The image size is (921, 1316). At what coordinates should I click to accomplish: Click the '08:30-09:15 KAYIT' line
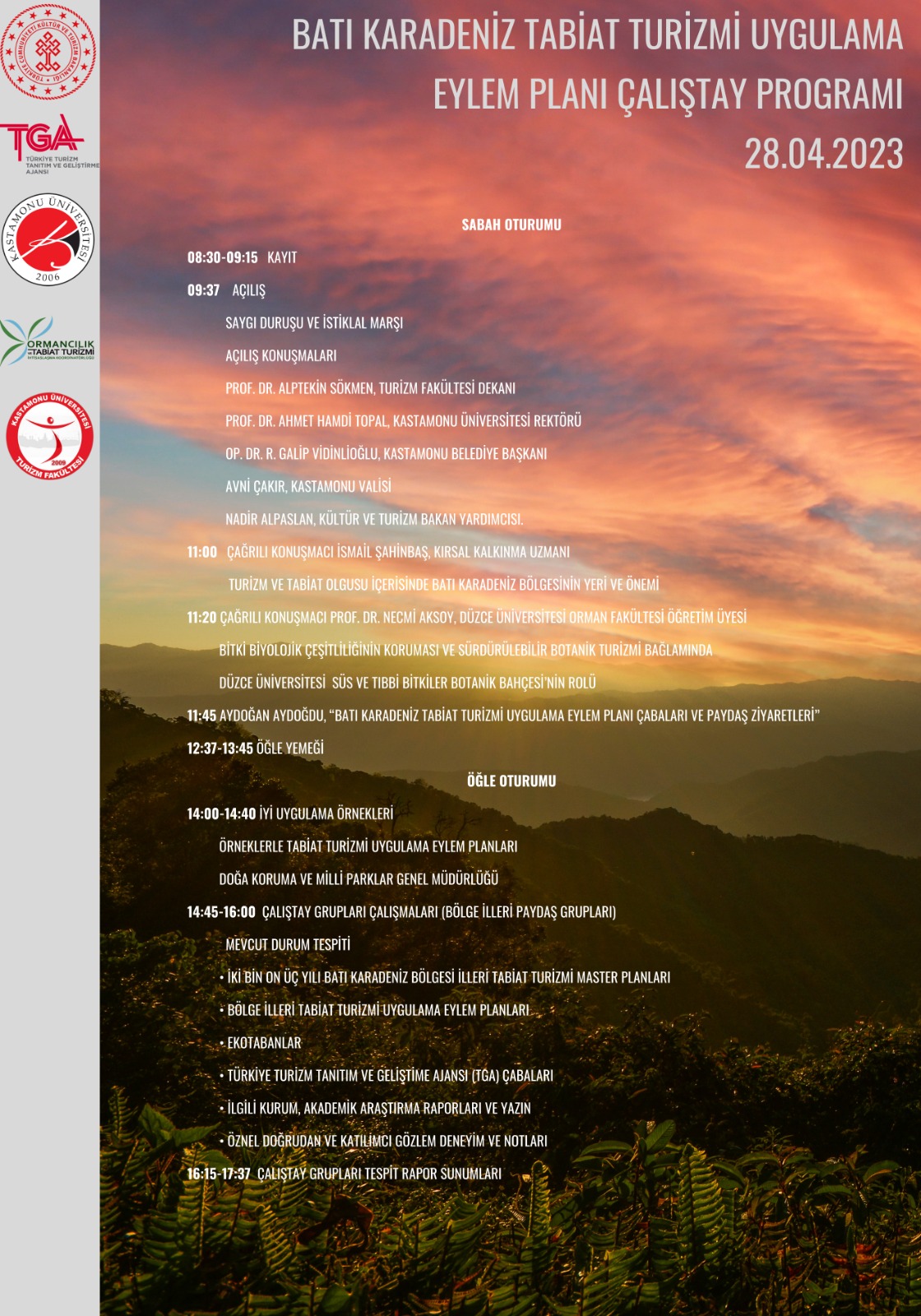[x=242, y=257]
